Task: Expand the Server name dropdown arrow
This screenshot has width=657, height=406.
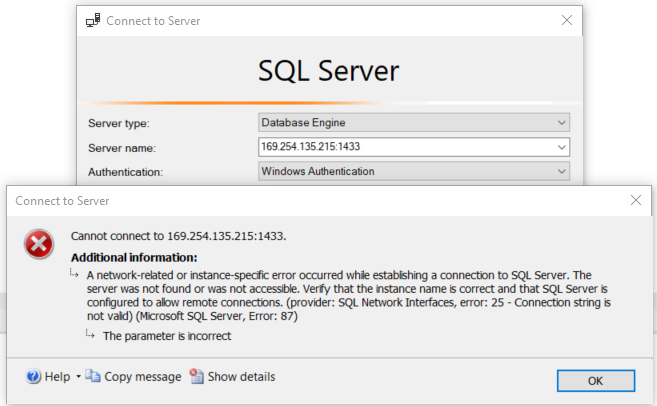Action: click(x=561, y=147)
